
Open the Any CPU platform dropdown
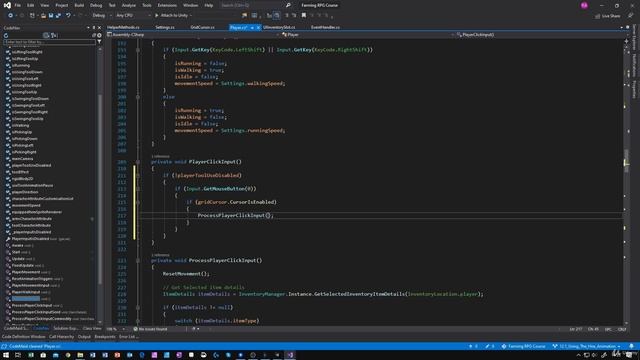tap(133, 16)
